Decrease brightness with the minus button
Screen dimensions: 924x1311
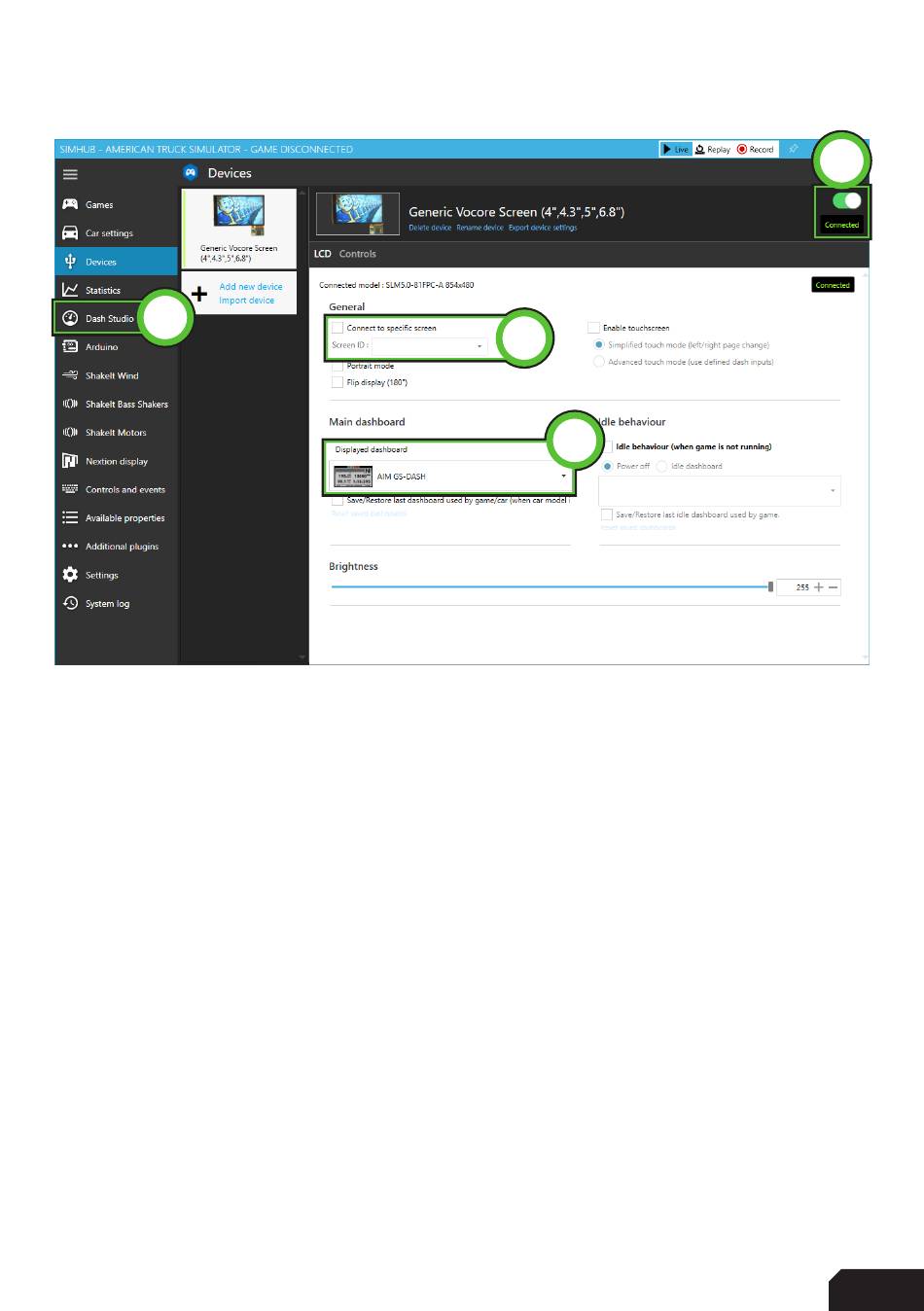click(x=834, y=587)
